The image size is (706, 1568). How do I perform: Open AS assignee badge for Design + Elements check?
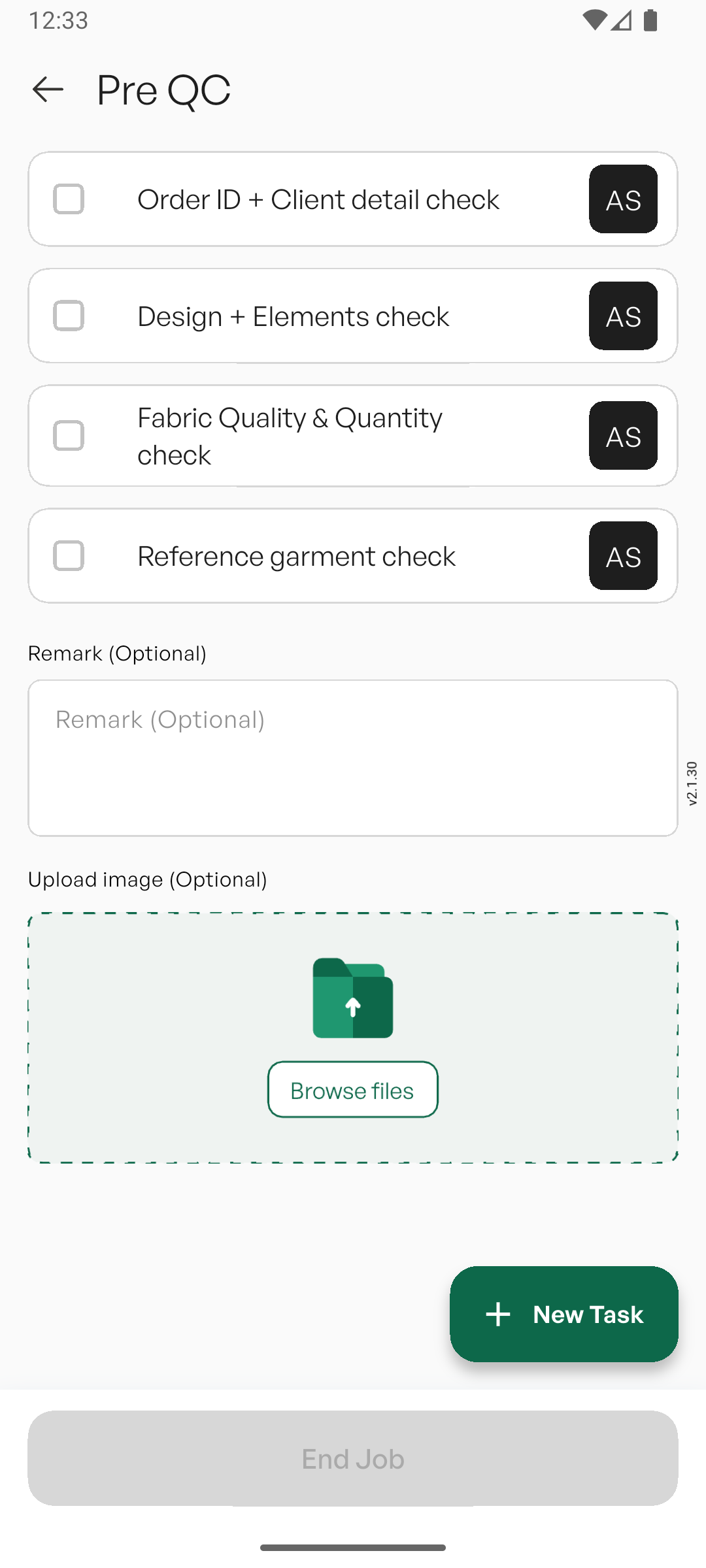point(623,316)
